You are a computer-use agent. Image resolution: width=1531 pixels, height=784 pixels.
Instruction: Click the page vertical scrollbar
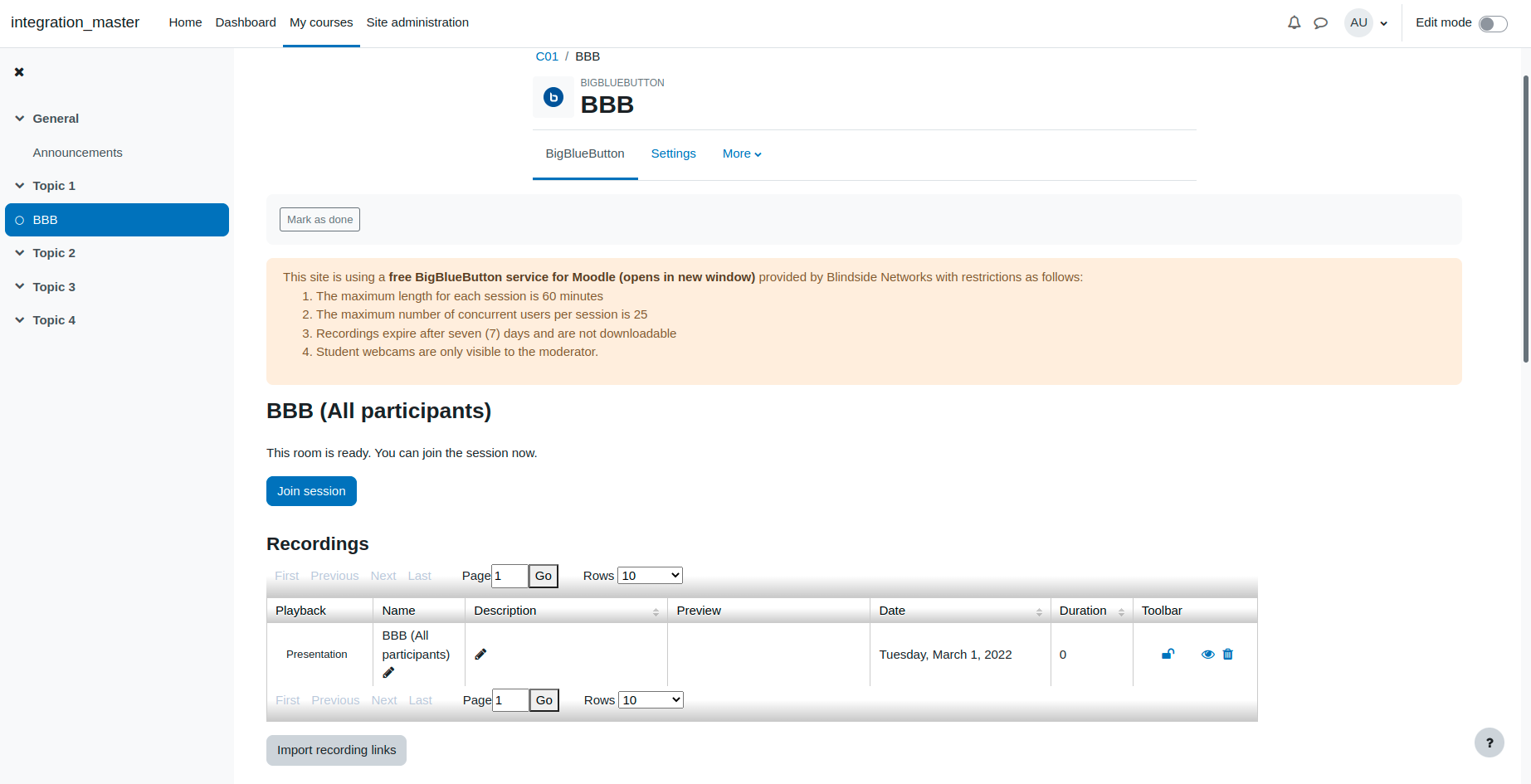(1526, 218)
